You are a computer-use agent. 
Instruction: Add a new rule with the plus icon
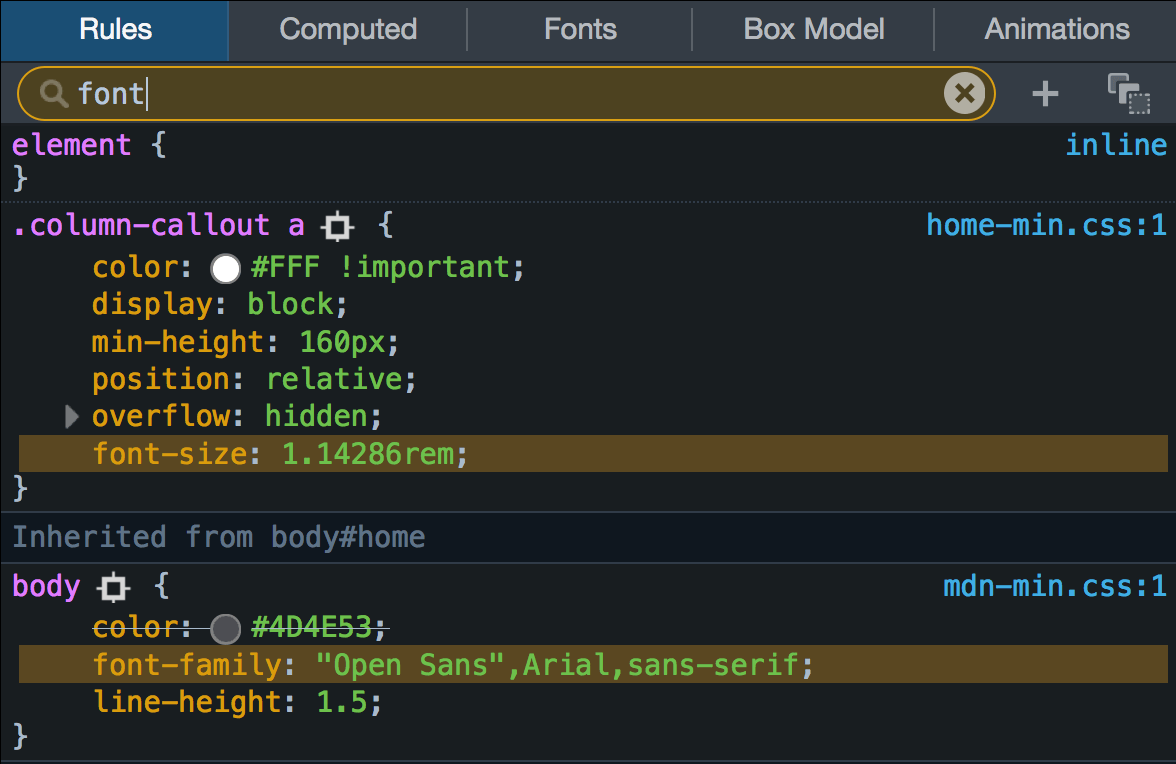tap(1045, 94)
